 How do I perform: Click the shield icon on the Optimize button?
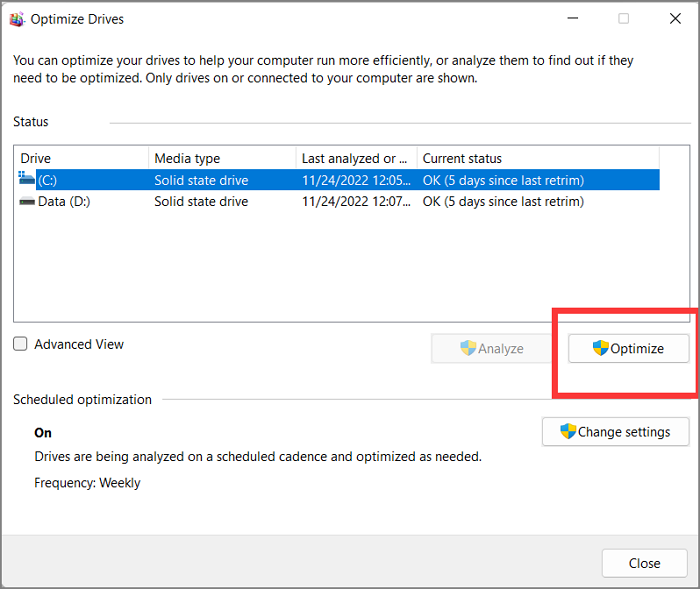600,348
